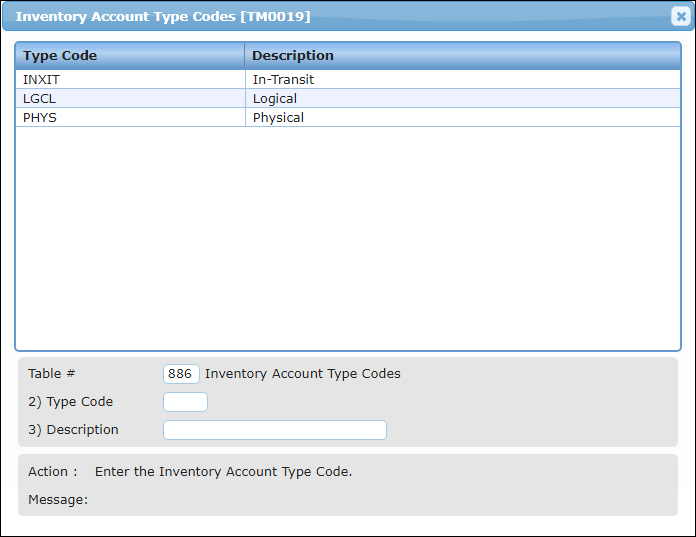This screenshot has width=696, height=537.
Task: Click the dialog title bar text TM0019
Action: click(x=275, y=16)
